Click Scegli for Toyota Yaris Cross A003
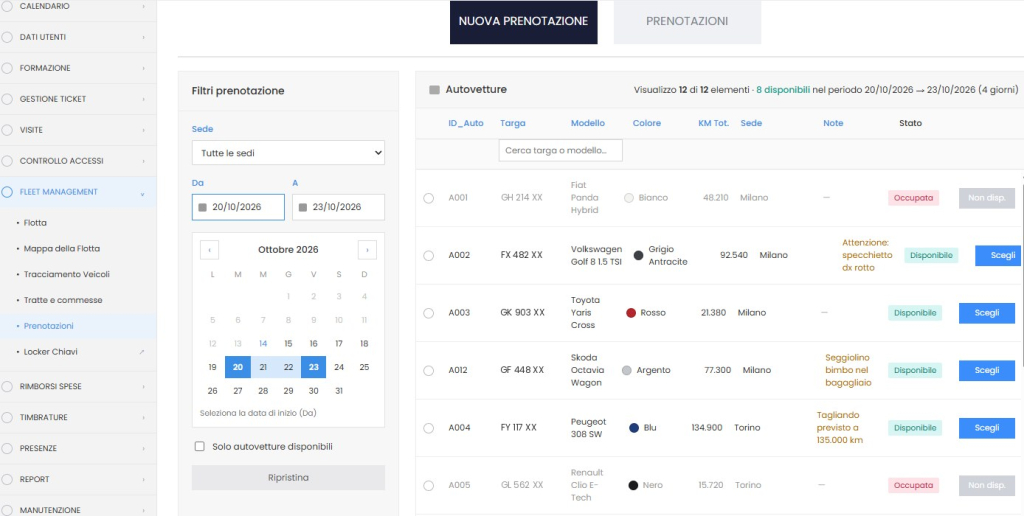This screenshot has width=1024, height=516. pos(987,313)
